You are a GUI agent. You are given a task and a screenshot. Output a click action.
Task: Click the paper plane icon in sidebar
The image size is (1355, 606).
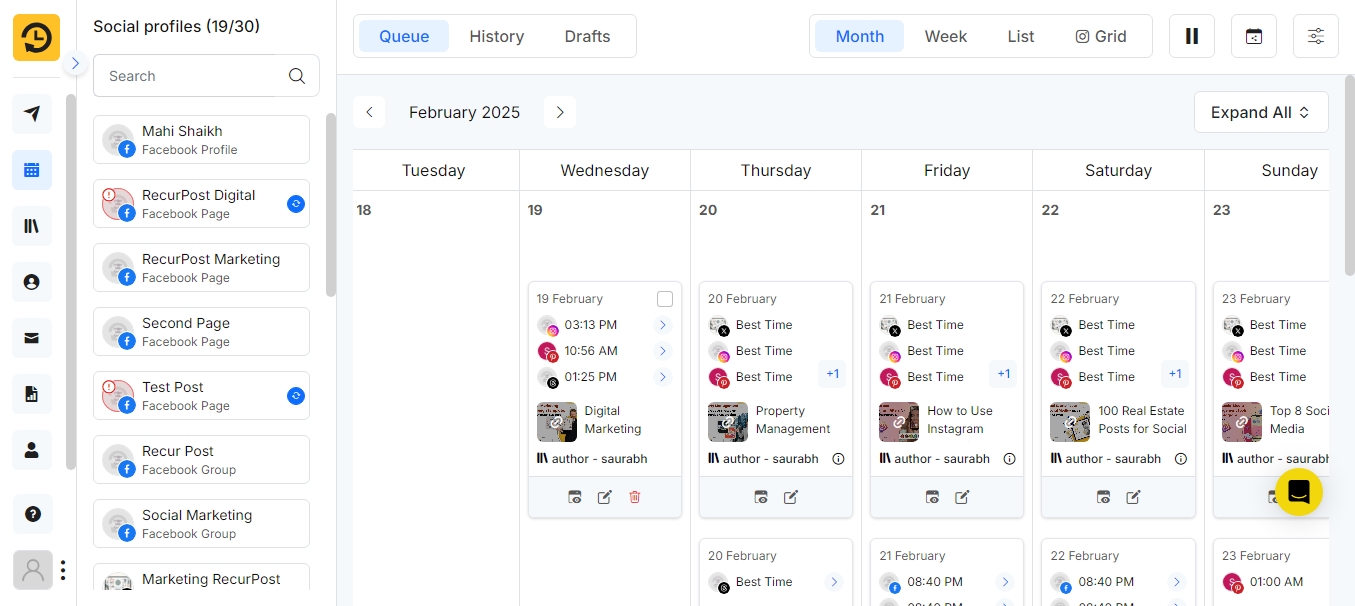pyautogui.click(x=32, y=114)
